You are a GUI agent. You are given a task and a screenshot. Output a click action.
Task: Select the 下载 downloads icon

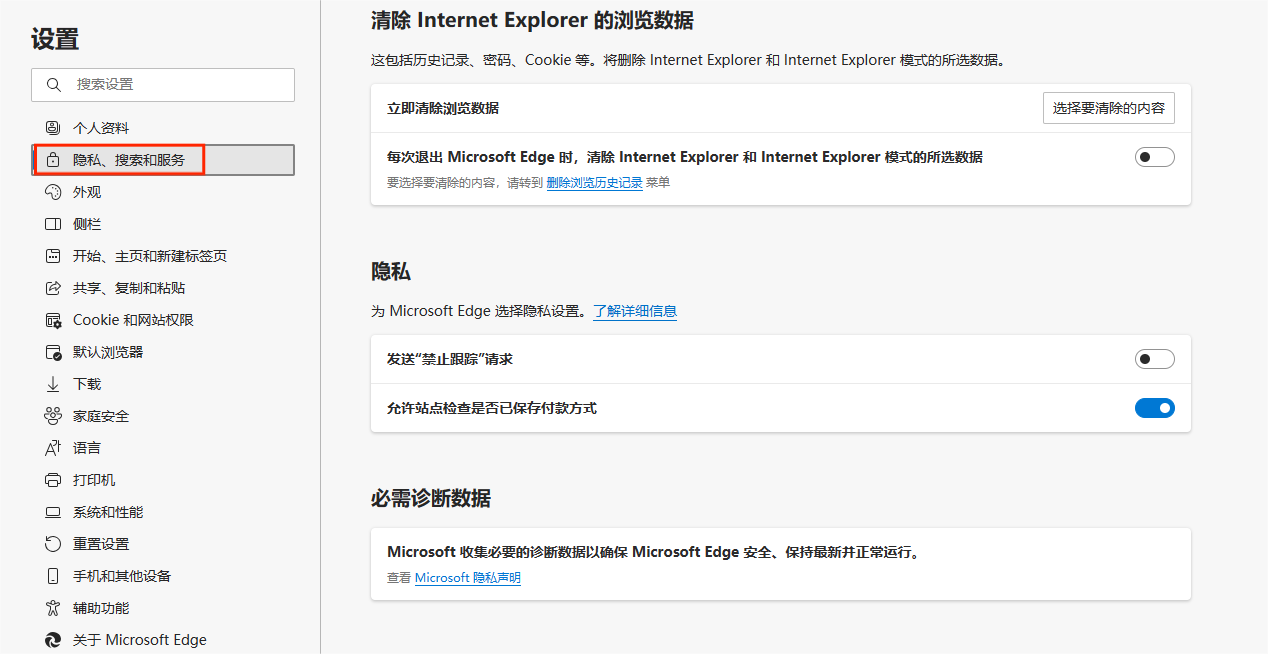tap(54, 383)
